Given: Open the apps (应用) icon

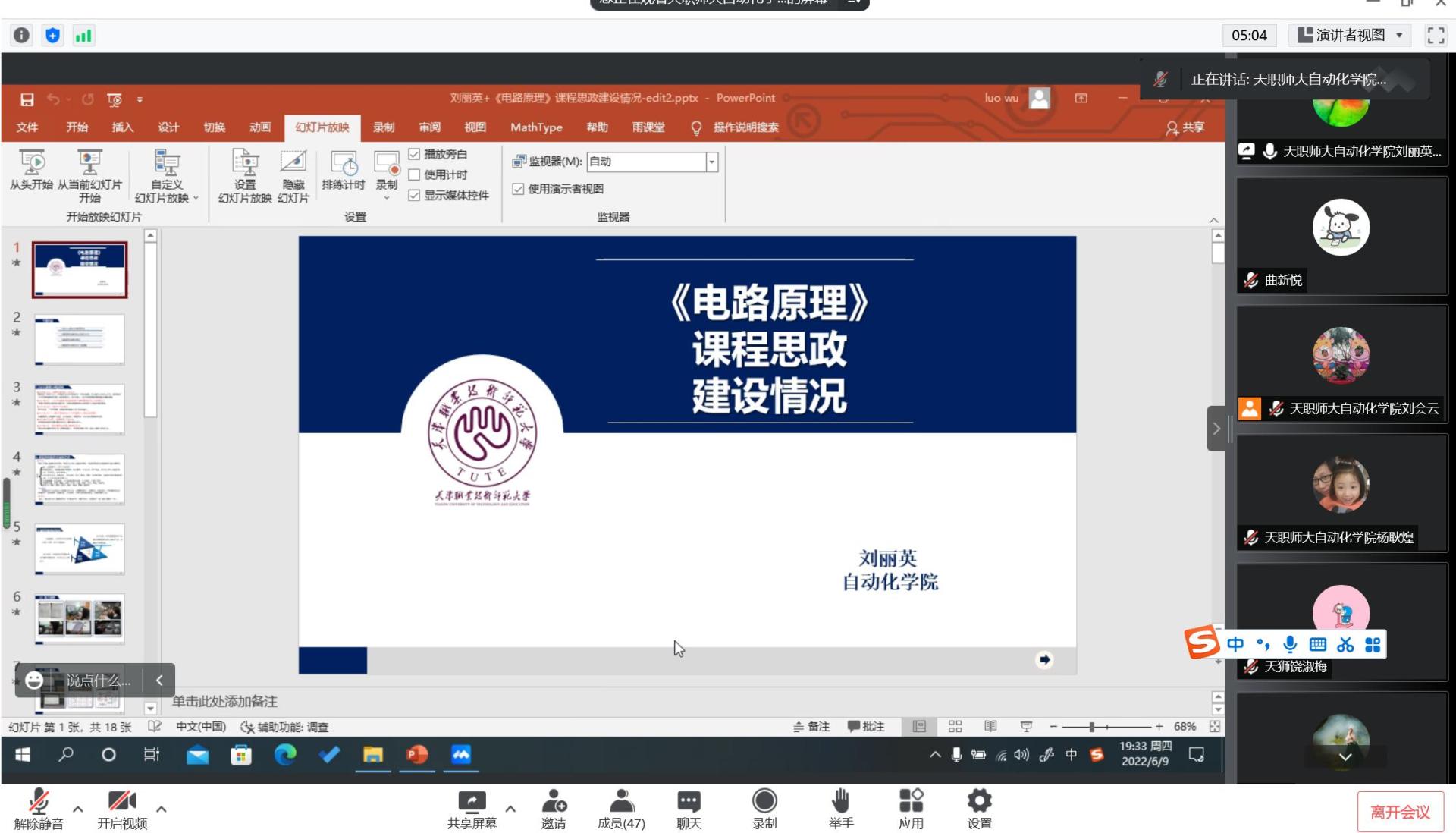Looking at the screenshot, I should coord(911,801).
